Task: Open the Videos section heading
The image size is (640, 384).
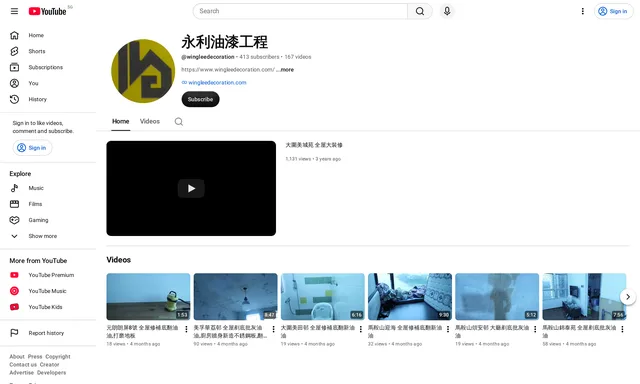Action: (x=118, y=260)
